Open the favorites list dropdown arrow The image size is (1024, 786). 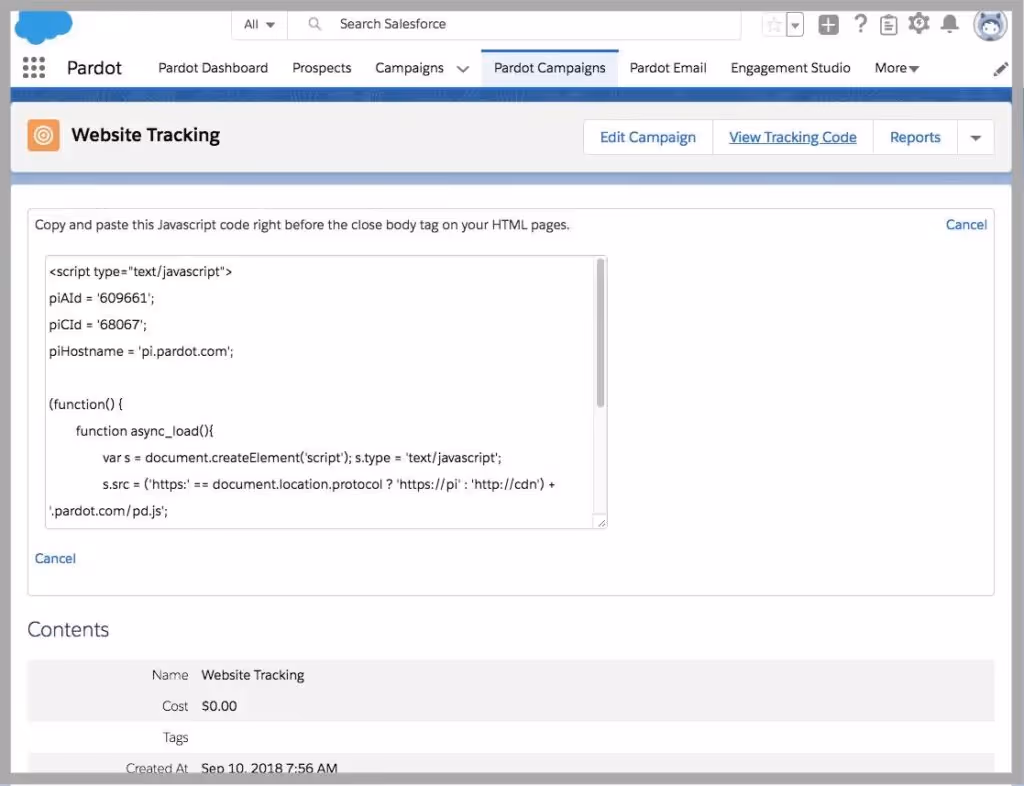[x=795, y=25]
